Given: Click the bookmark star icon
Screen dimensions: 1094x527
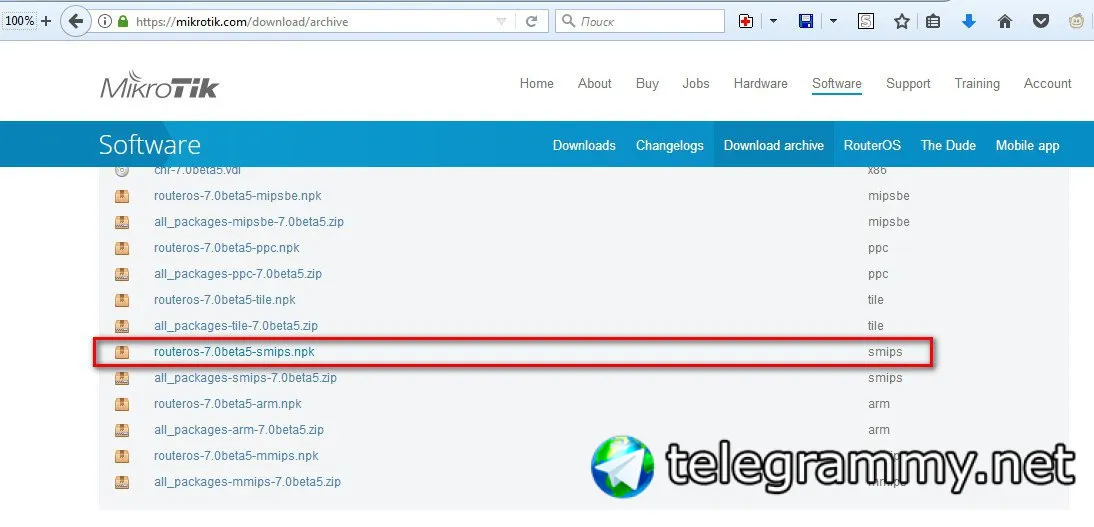Looking at the screenshot, I should [901, 22].
